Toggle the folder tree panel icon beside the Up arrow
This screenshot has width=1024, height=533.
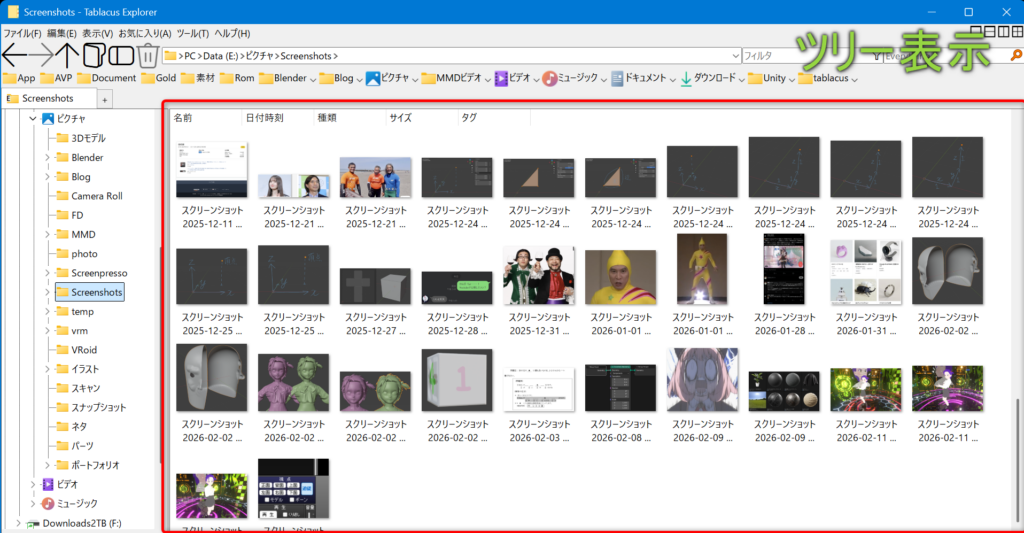coord(94,54)
